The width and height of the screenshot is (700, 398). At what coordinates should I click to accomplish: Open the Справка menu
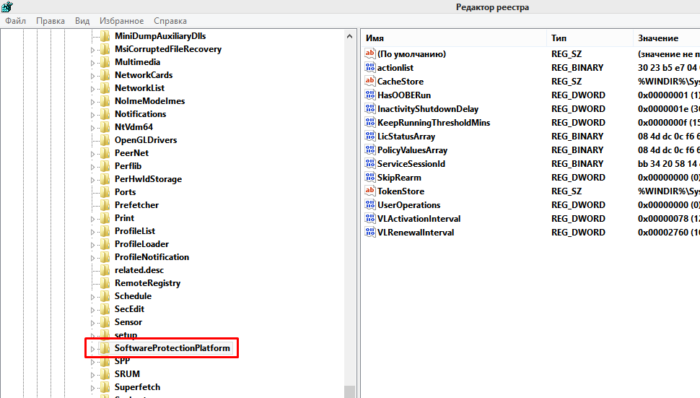170,21
